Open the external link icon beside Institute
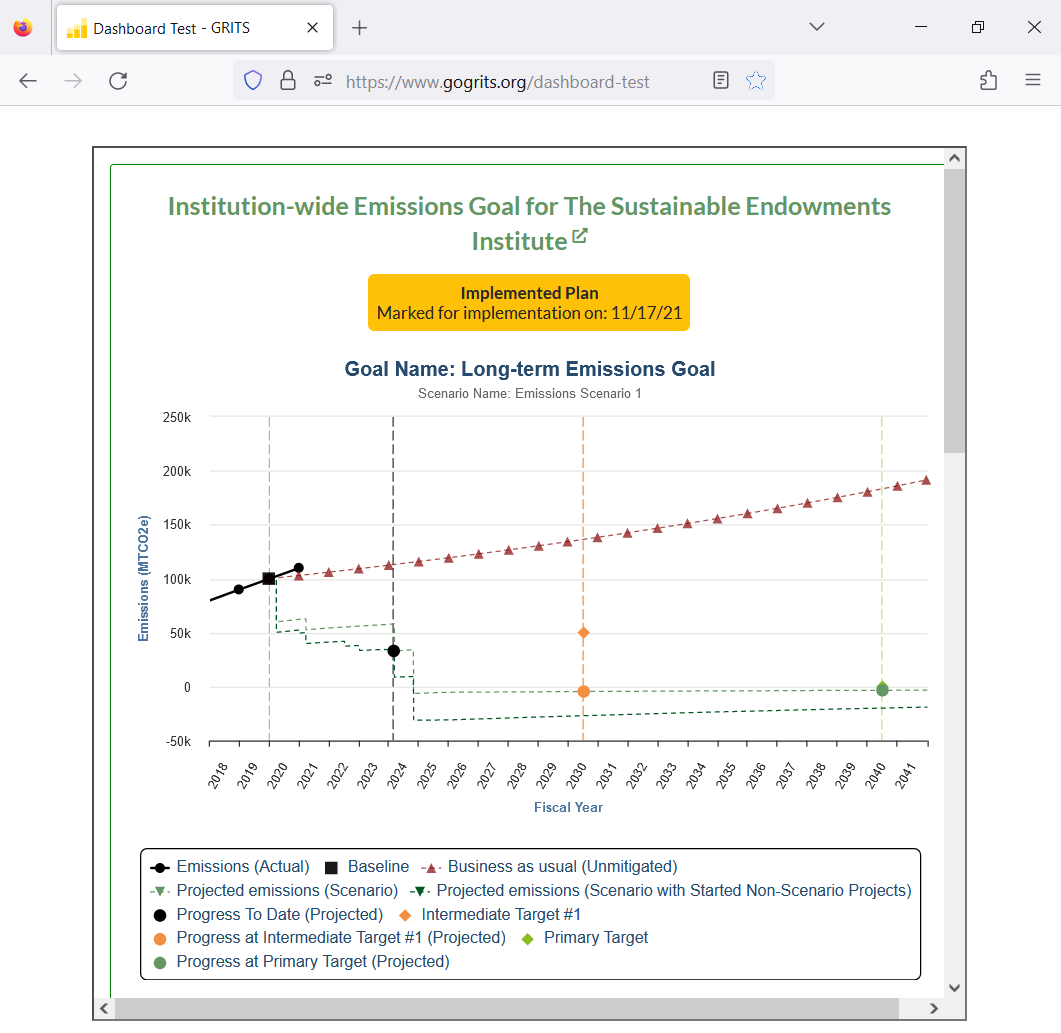Viewport: 1061px width, 1033px height. tap(580, 236)
